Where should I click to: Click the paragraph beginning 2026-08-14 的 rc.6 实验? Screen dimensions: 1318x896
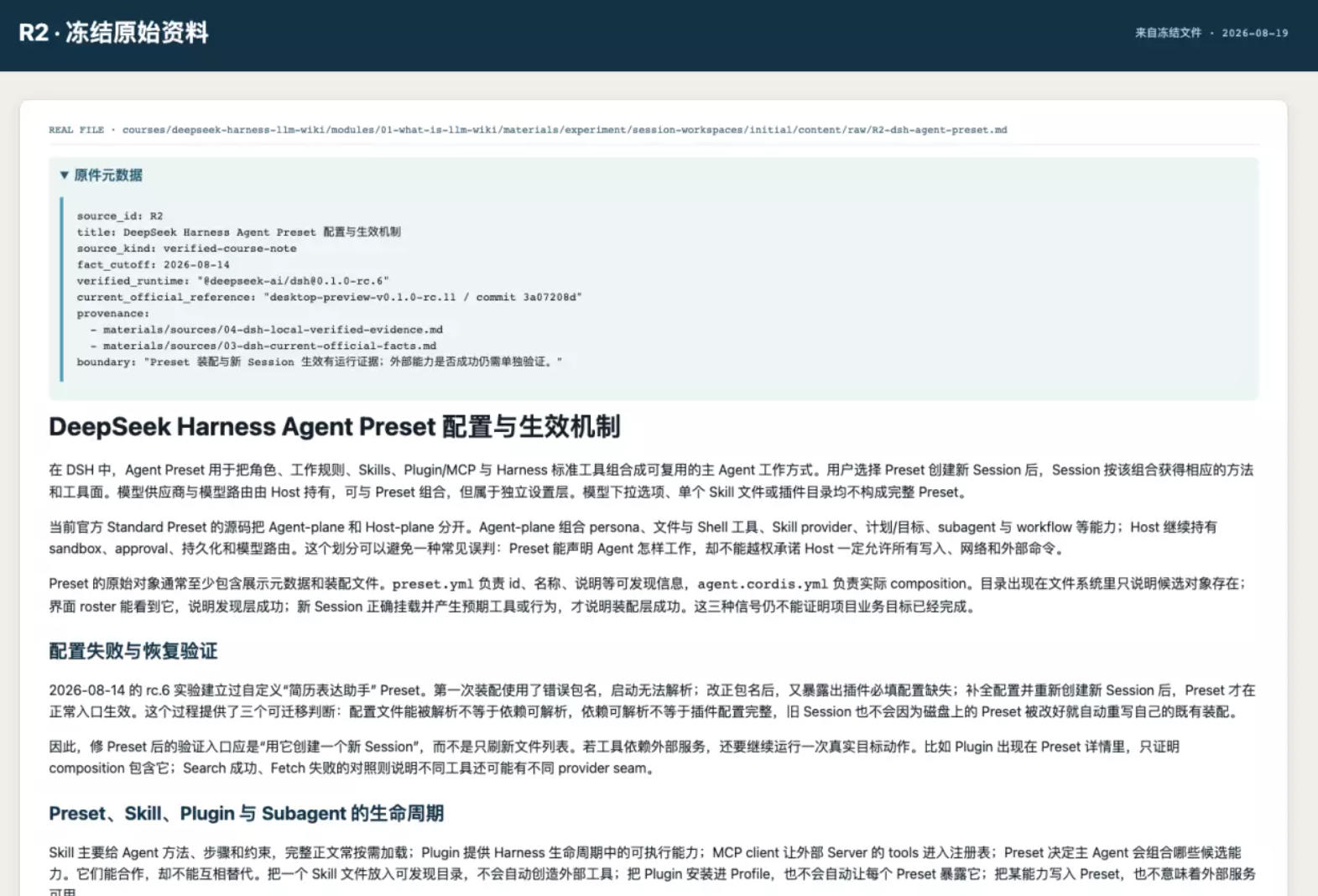click(x=652, y=701)
